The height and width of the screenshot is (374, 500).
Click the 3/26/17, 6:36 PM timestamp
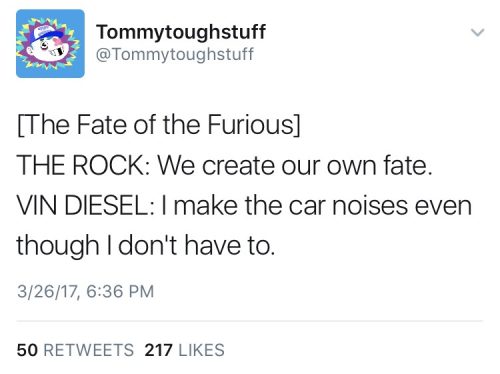(x=86, y=291)
